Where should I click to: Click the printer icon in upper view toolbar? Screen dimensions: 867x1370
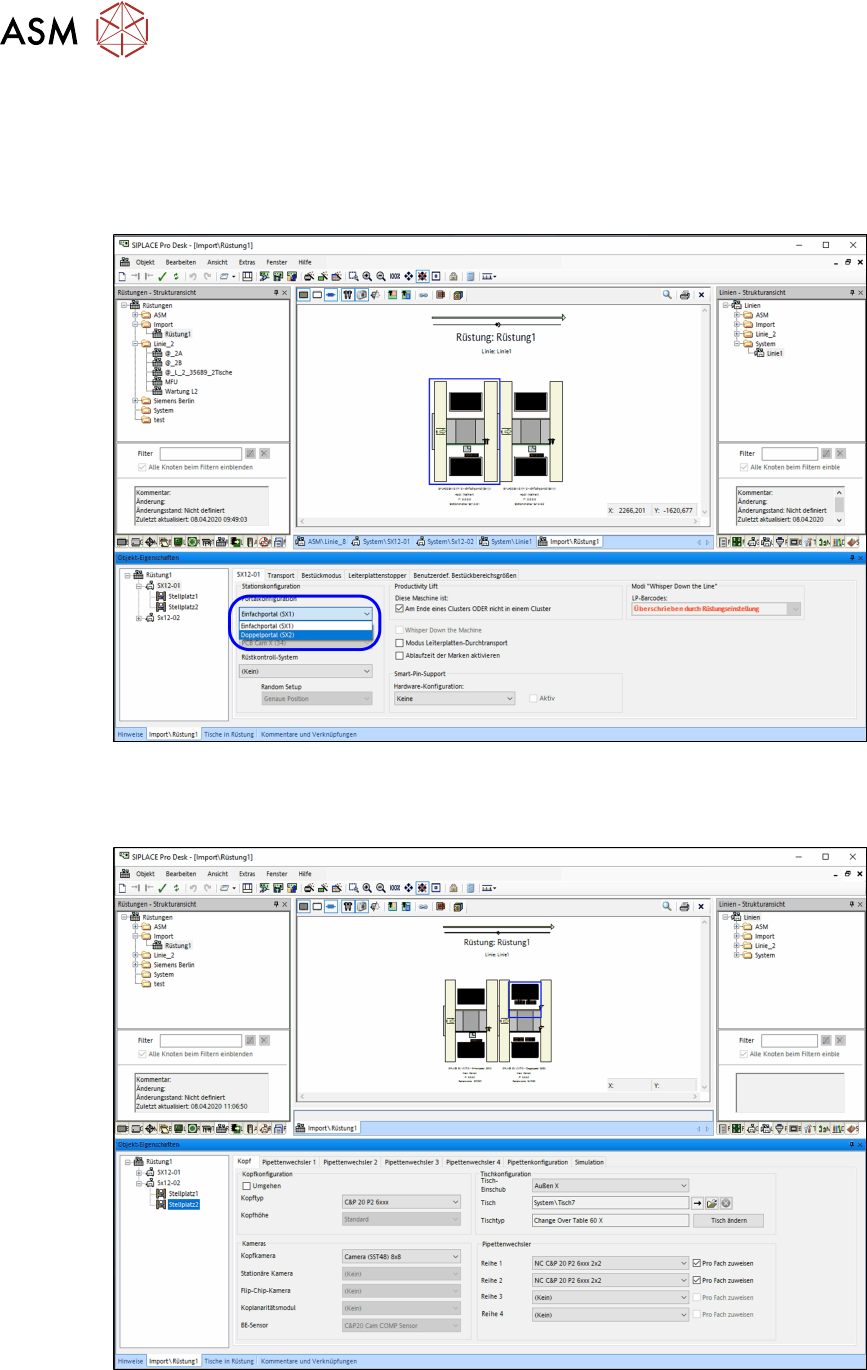(x=684, y=295)
